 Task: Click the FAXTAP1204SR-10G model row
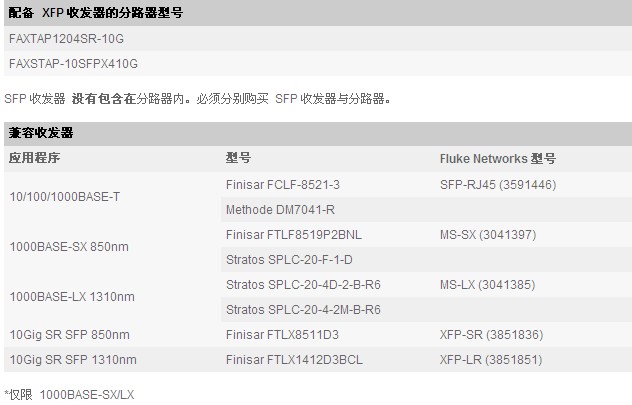click(x=66, y=38)
